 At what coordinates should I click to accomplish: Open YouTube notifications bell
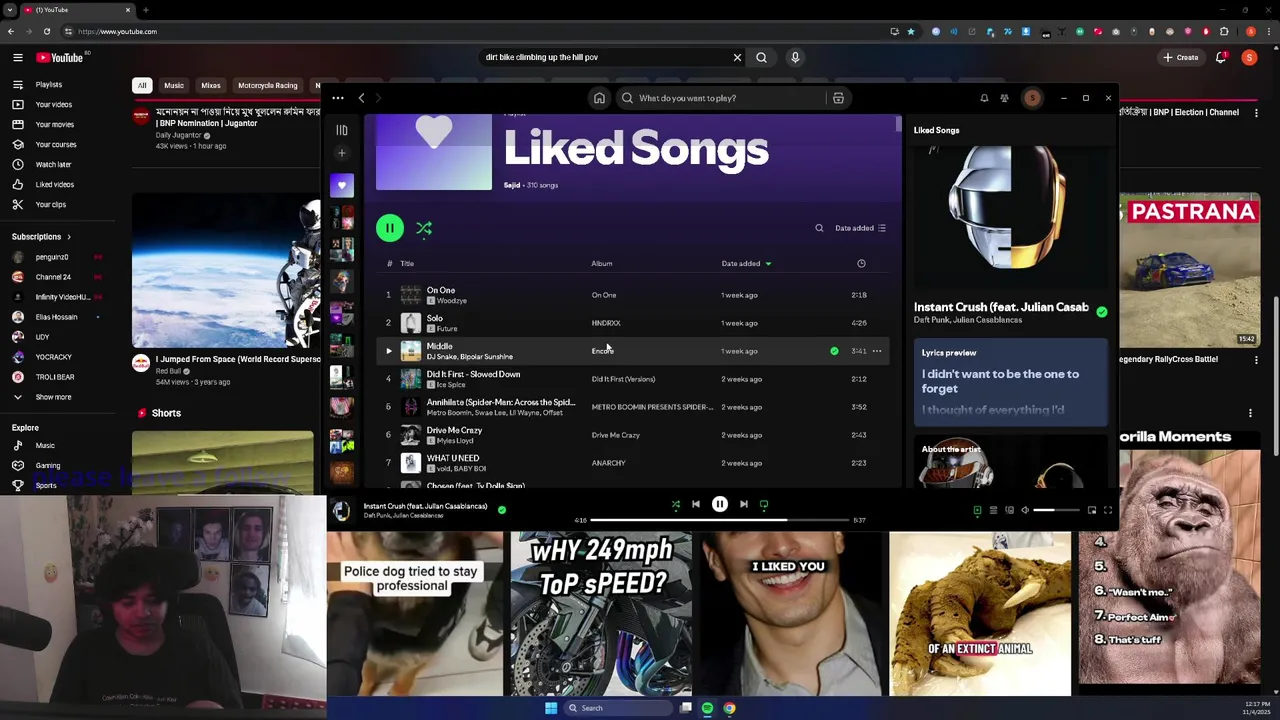(x=1220, y=58)
